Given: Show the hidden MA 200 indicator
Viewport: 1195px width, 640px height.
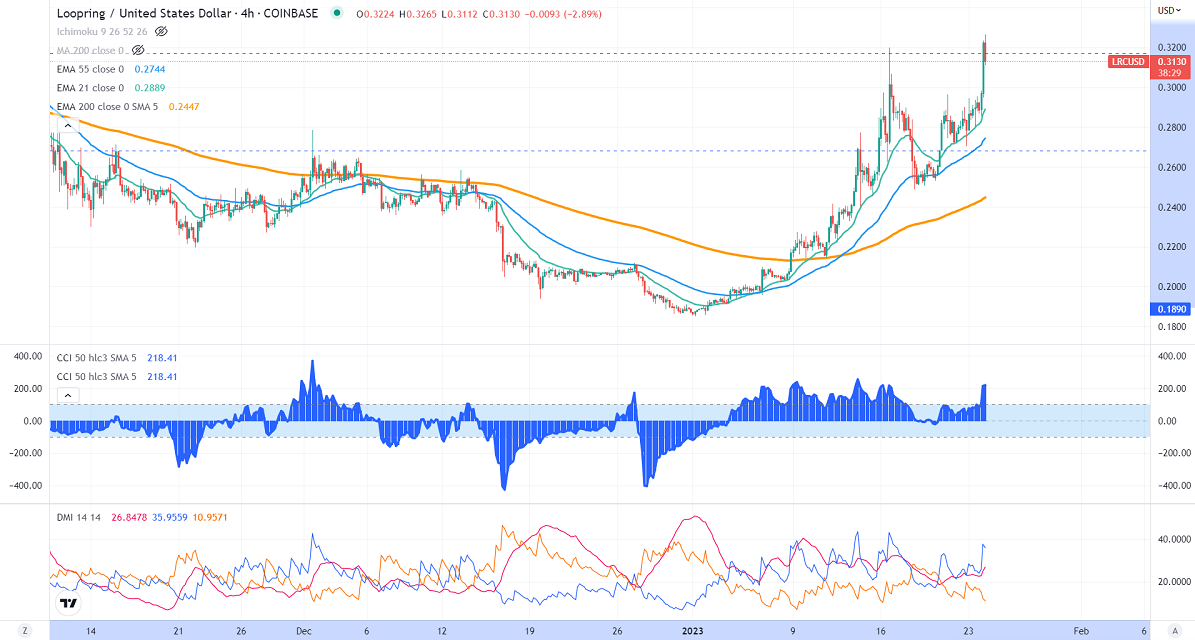Looking at the screenshot, I should pos(138,49).
